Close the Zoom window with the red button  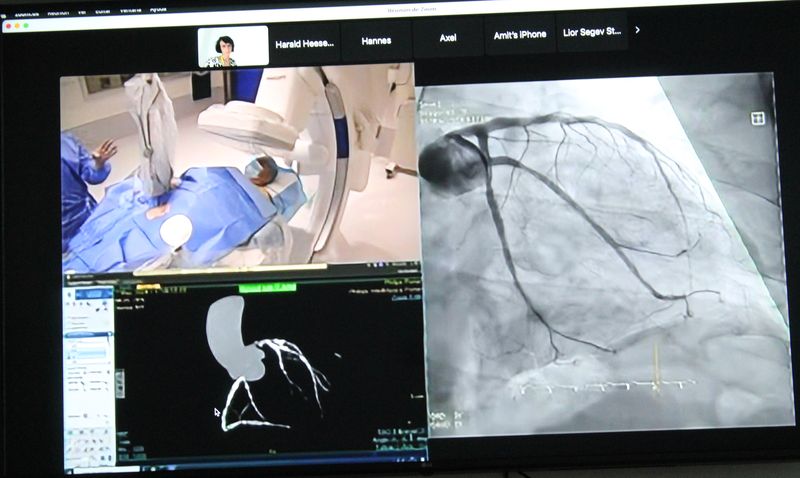point(8,25)
